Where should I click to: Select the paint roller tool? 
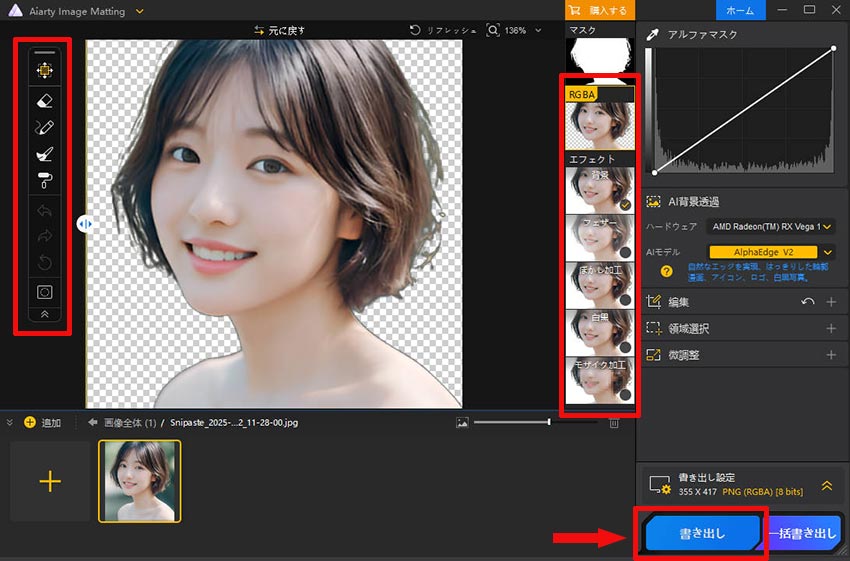pos(44,180)
